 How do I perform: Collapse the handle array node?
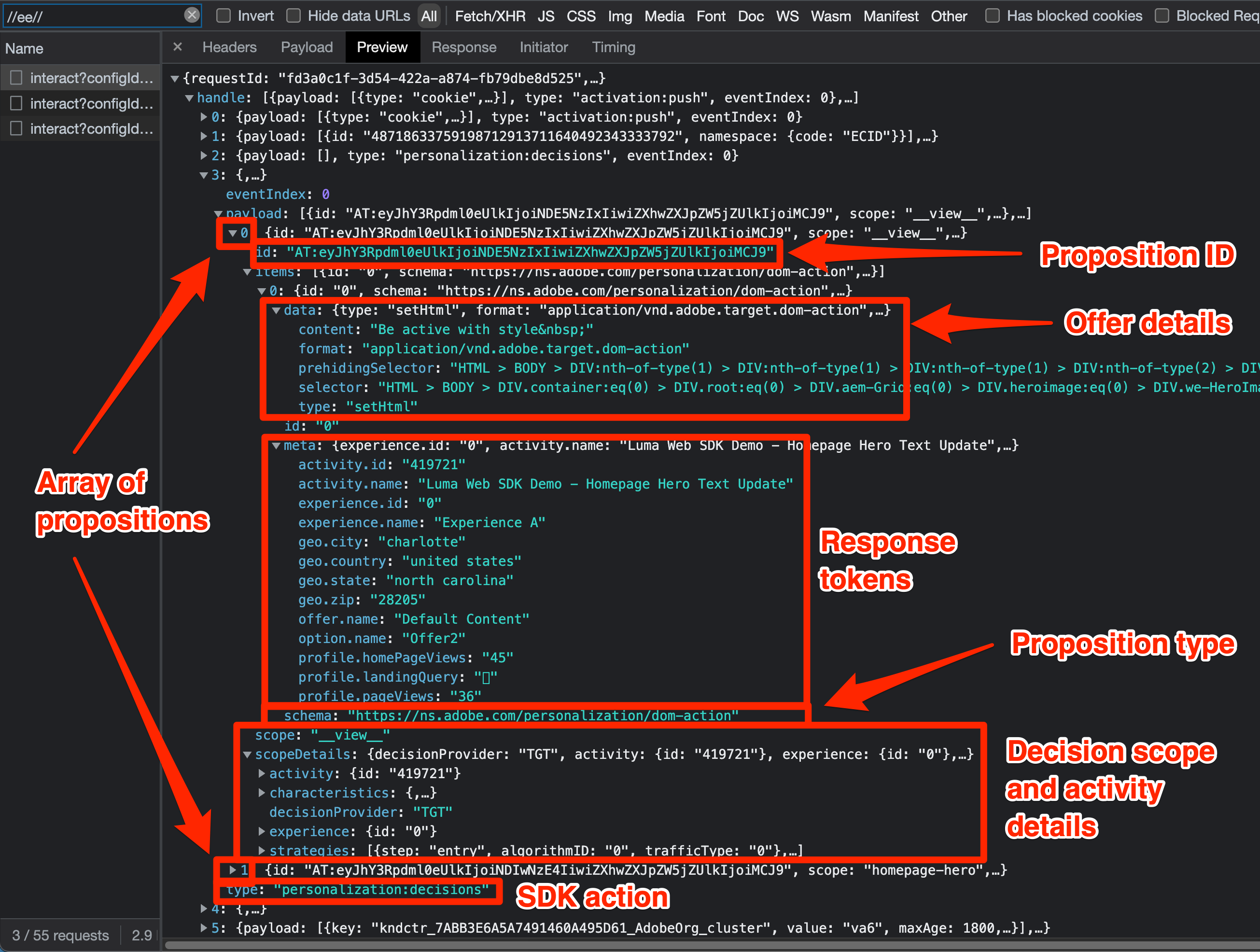[x=190, y=98]
